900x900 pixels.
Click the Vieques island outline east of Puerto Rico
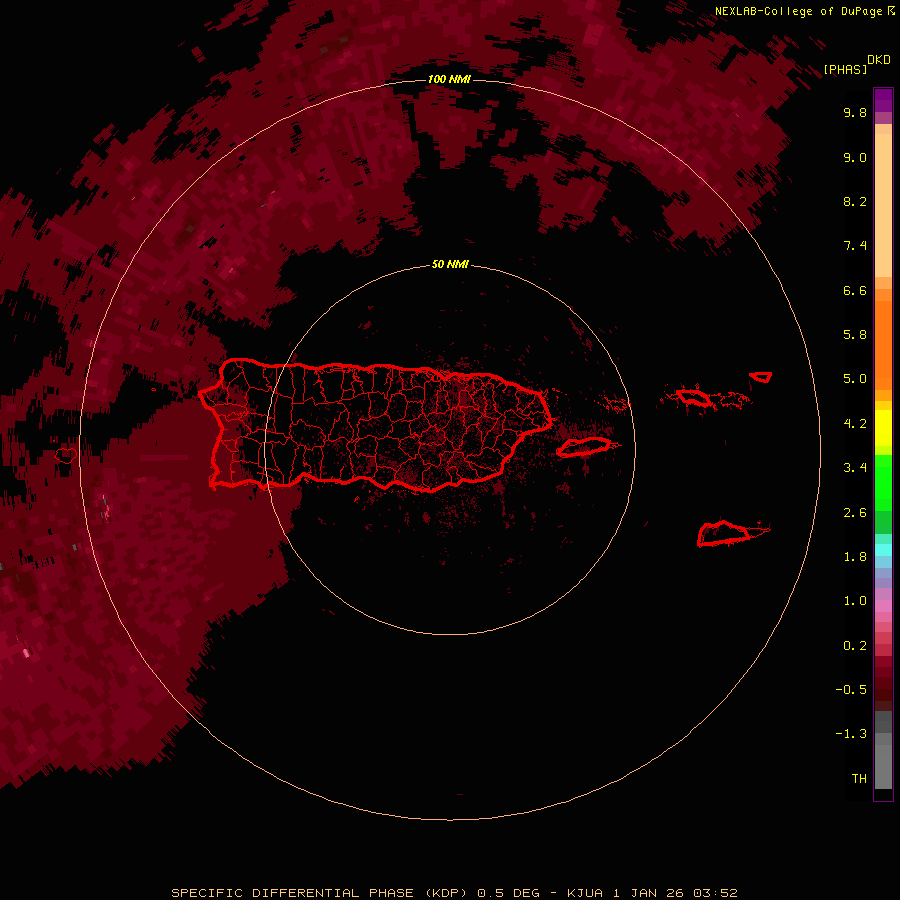click(583, 447)
